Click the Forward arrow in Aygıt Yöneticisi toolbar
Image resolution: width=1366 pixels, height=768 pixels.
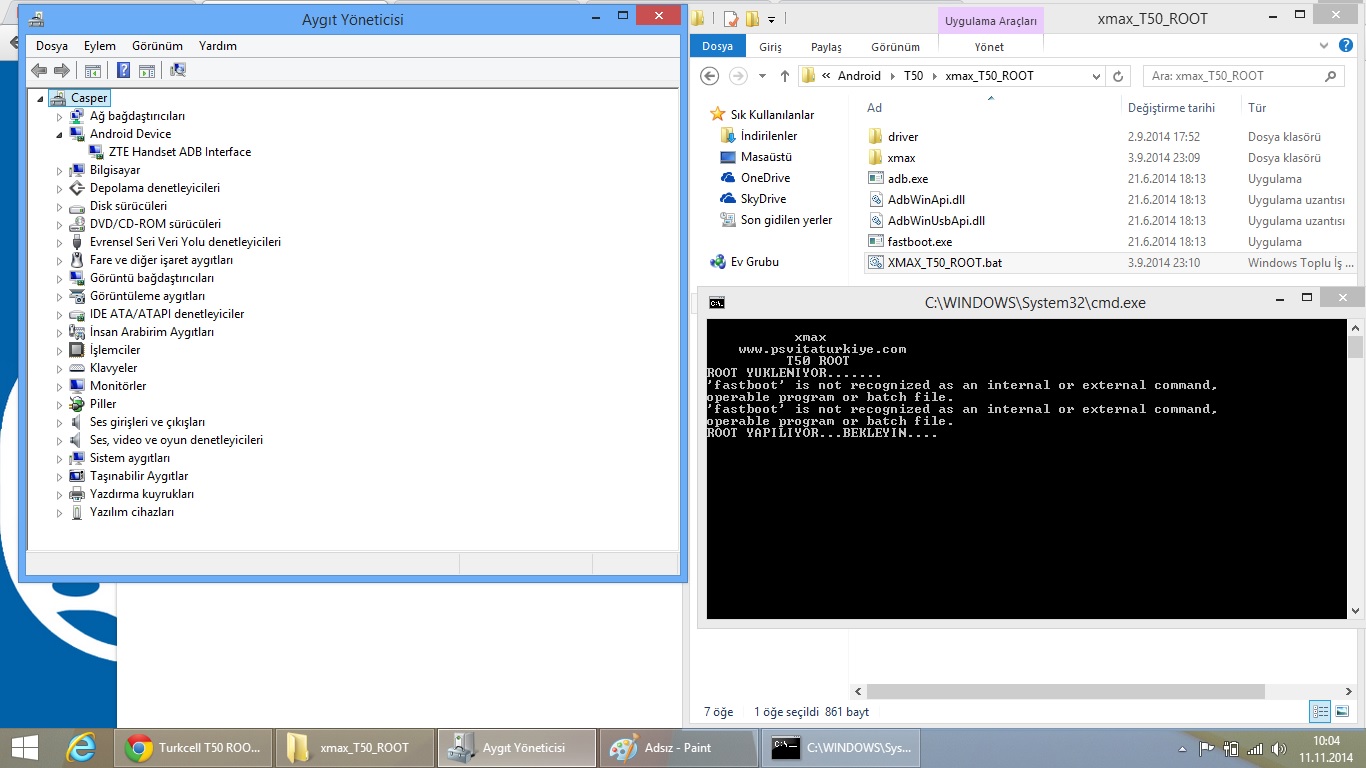pyautogui.click(x=61, y=70)
